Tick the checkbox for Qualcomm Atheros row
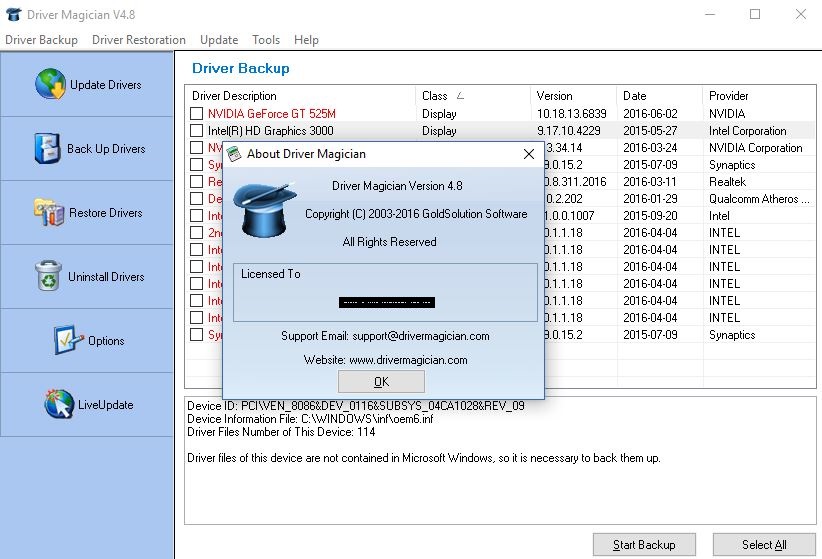 [197, 198]
